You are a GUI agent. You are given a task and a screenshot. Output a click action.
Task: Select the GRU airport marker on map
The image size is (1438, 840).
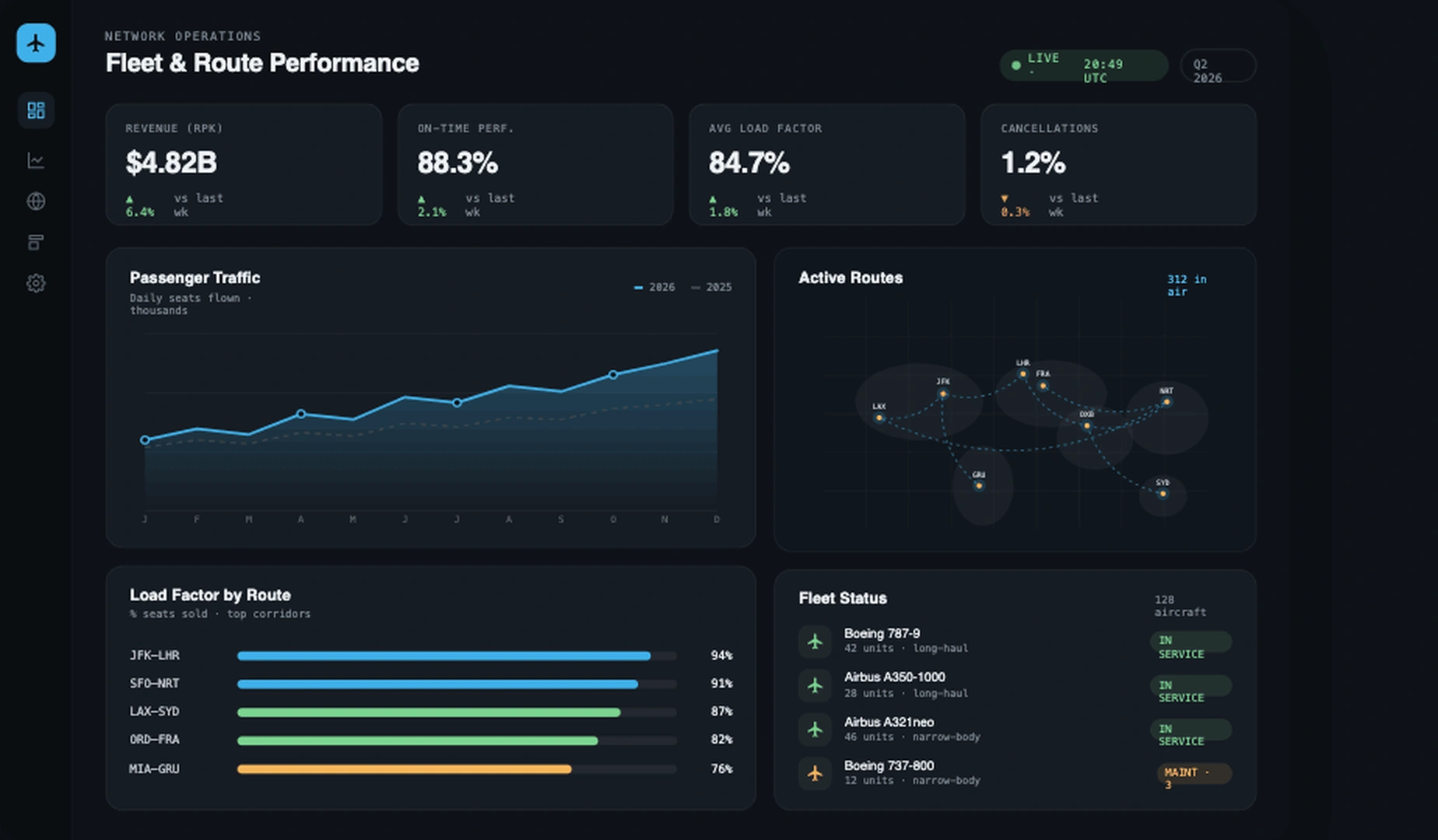[x=979, y=486]
